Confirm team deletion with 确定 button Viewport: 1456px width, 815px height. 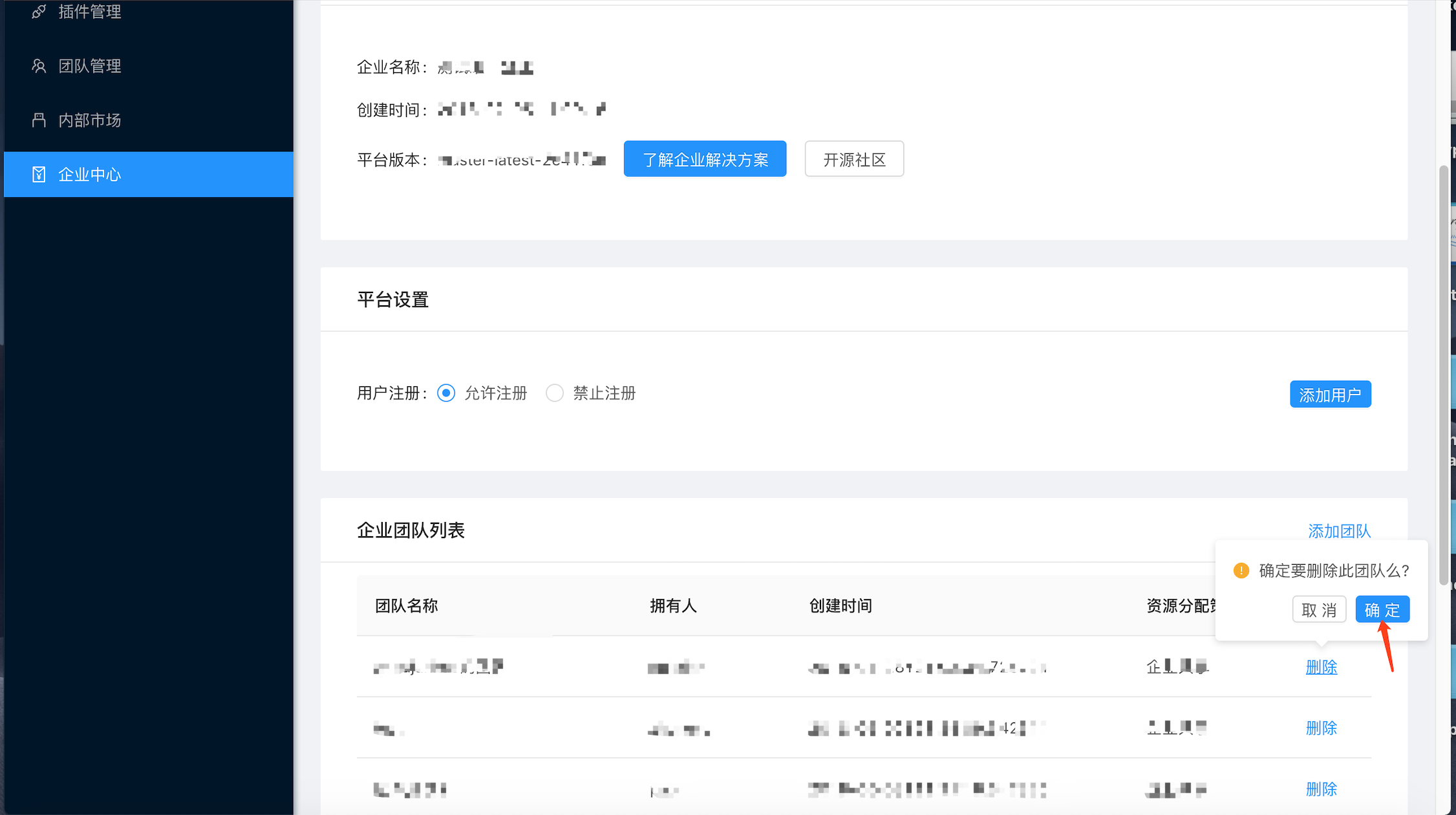(1382, 610)
